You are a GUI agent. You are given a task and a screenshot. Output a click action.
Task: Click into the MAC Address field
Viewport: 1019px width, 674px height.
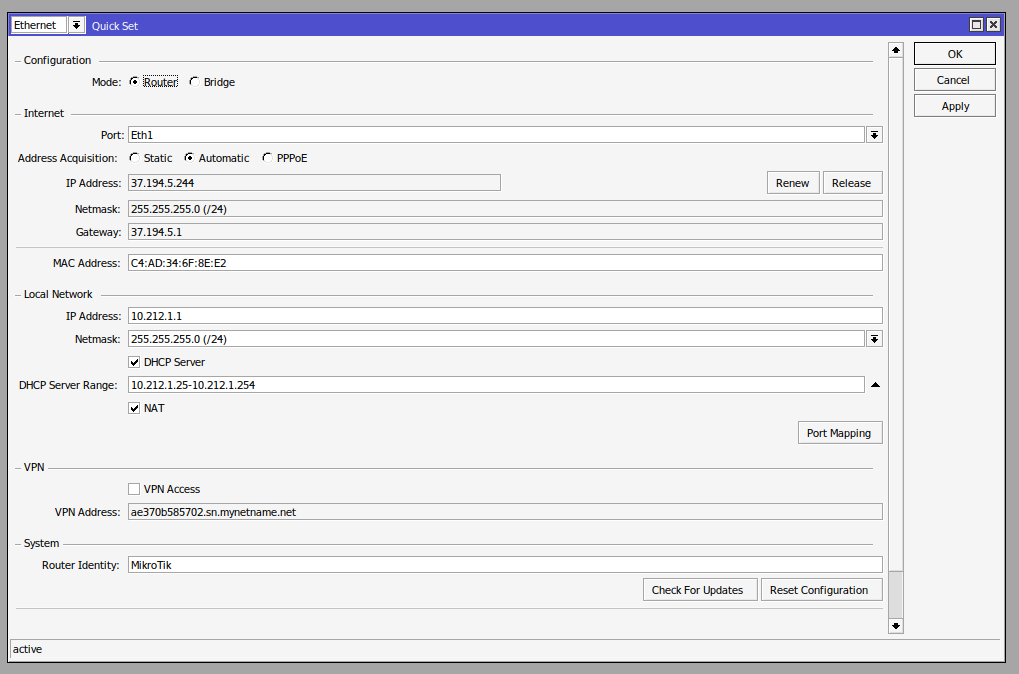click(504, 263)
